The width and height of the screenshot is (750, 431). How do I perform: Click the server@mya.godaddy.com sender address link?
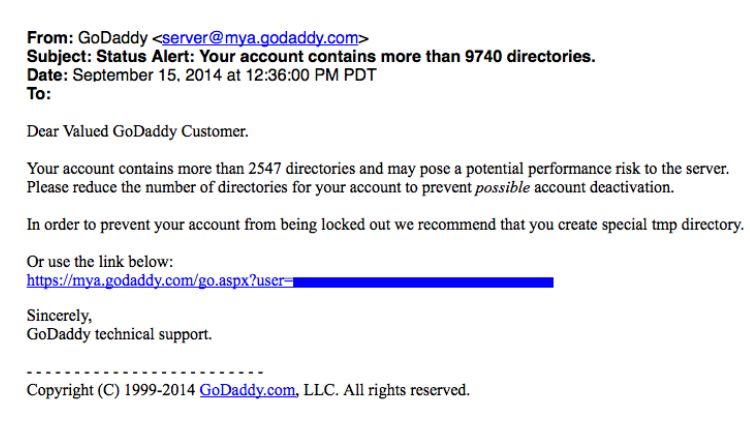(x=260, y=40)
